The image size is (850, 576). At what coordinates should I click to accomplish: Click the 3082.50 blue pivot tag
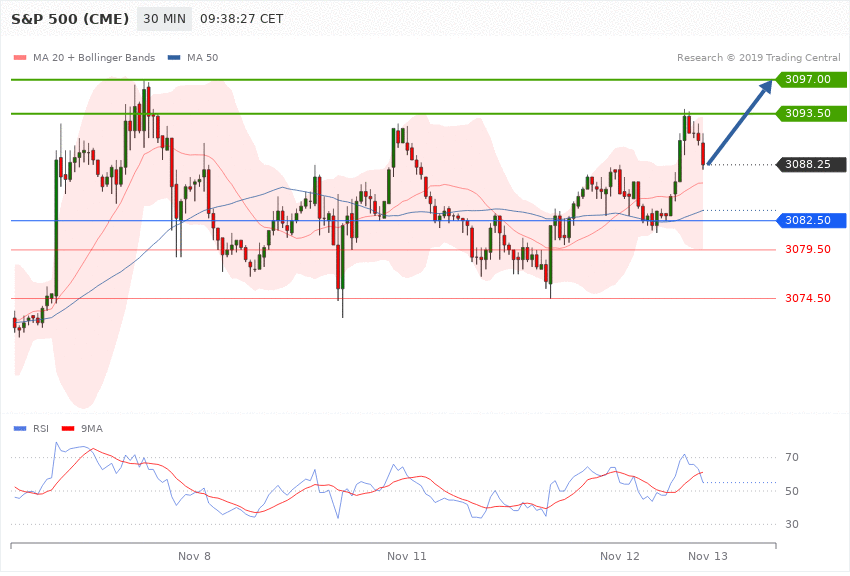click(x=811, y=220)
